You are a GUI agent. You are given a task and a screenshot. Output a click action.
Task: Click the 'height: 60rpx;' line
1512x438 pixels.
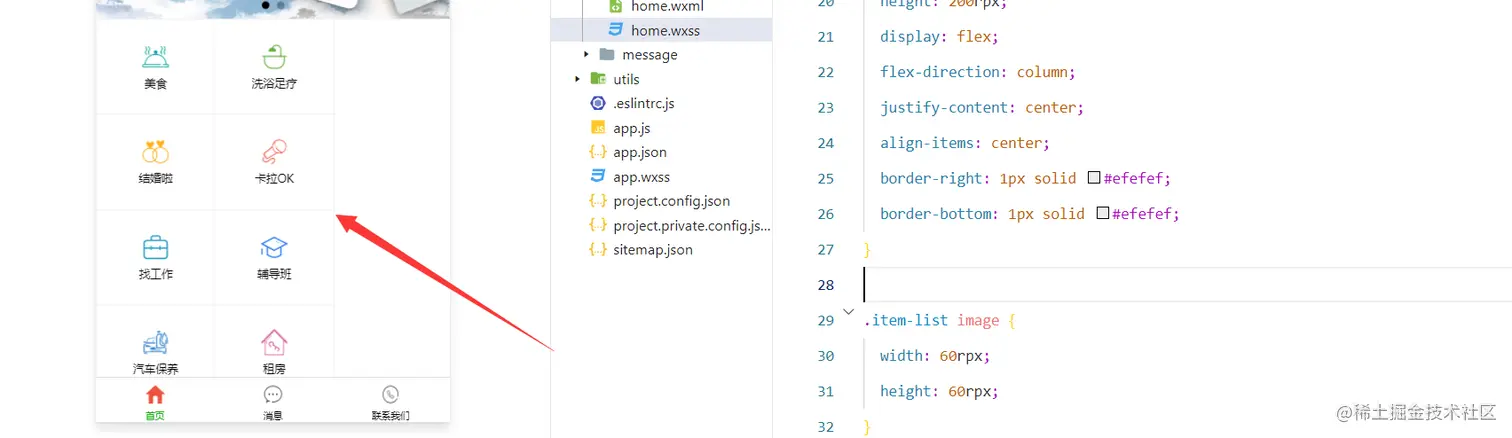(939, 391)
